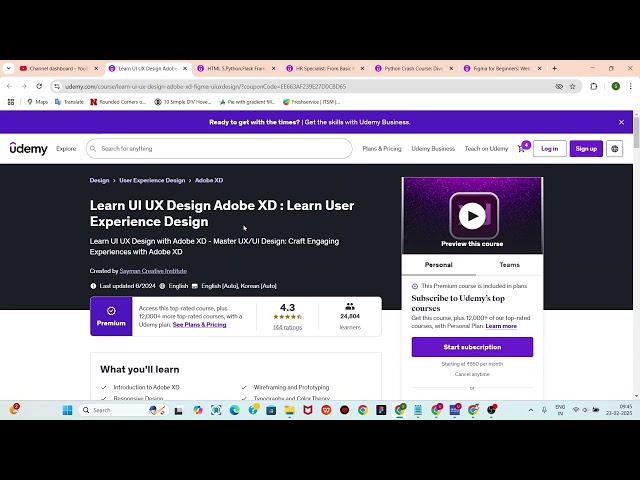Open Brave browser from the taskbar
The image size is (640, 480).
(x=326, y=410)
